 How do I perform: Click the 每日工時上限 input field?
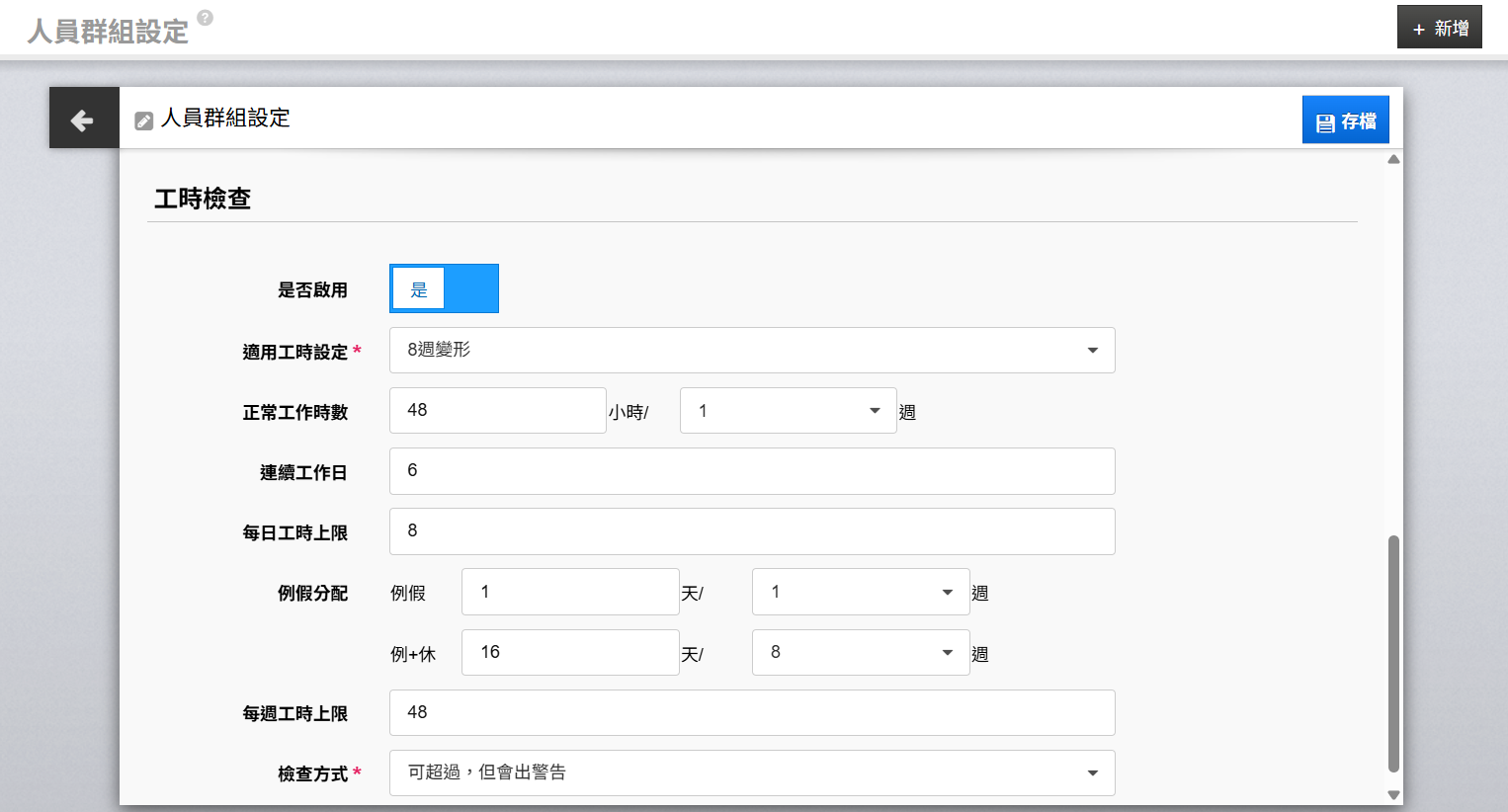752,531
